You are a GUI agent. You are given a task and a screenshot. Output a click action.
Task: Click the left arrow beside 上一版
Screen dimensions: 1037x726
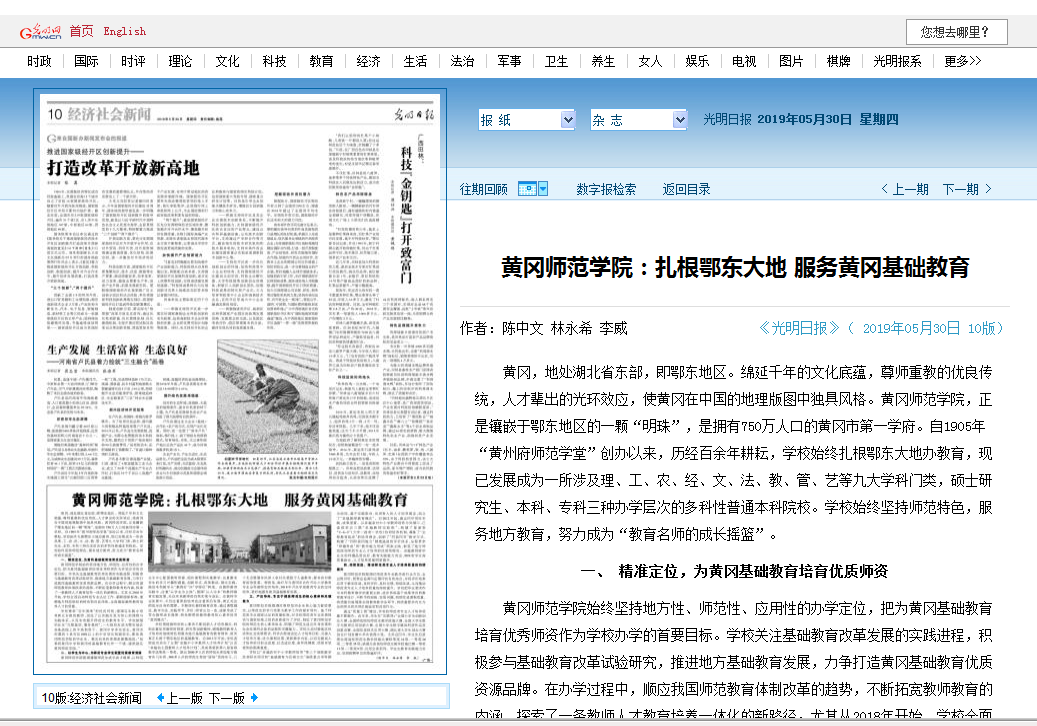[160, 698]
